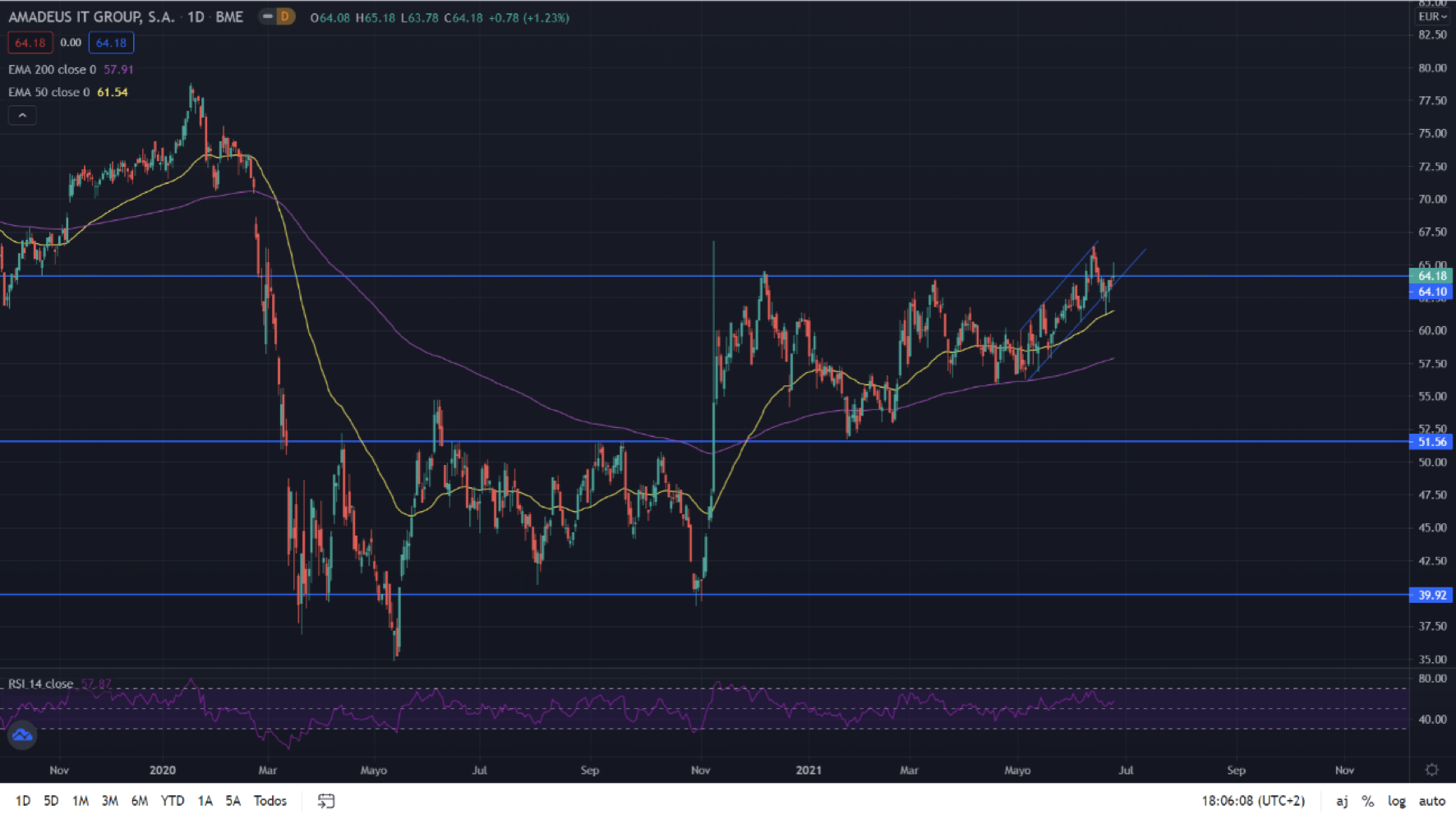
Task: Open the EUR currency dropdown
Action: (x=1432, y=16)
